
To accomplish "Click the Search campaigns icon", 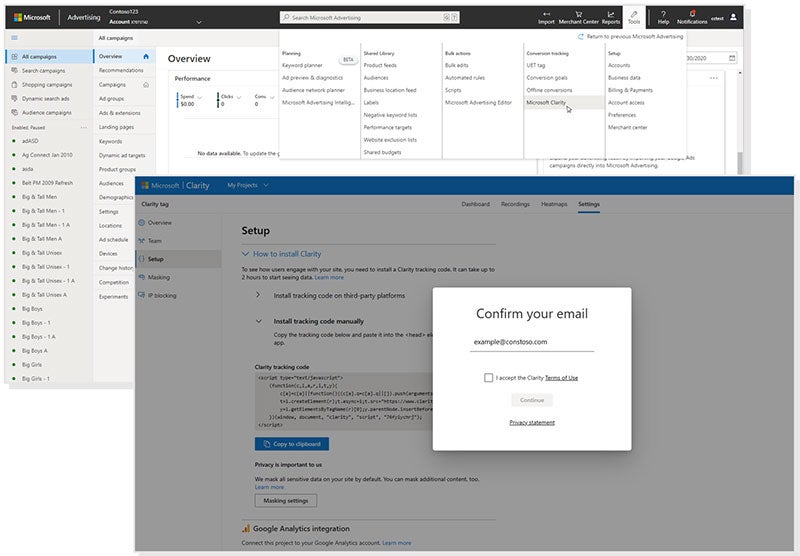I will pyautogui.click(x=14, y=70).
